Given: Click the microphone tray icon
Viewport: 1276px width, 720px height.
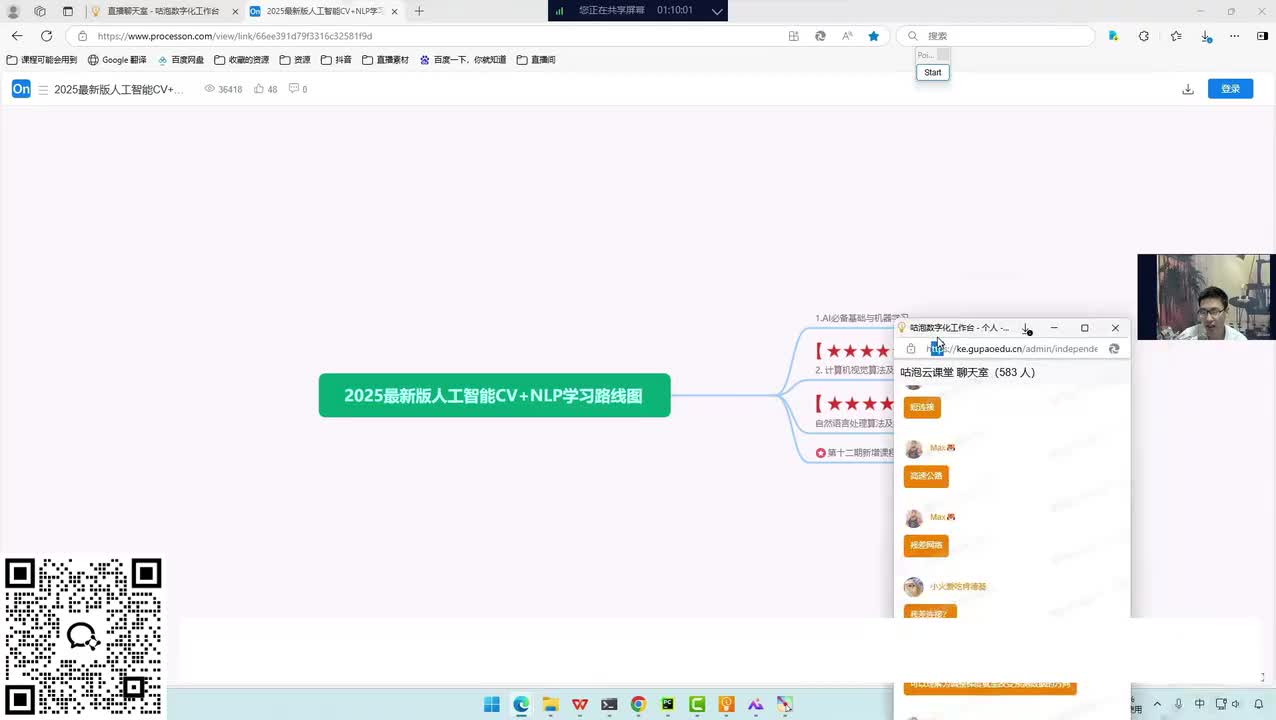Looking at the screenshot, I should 1179,704.
